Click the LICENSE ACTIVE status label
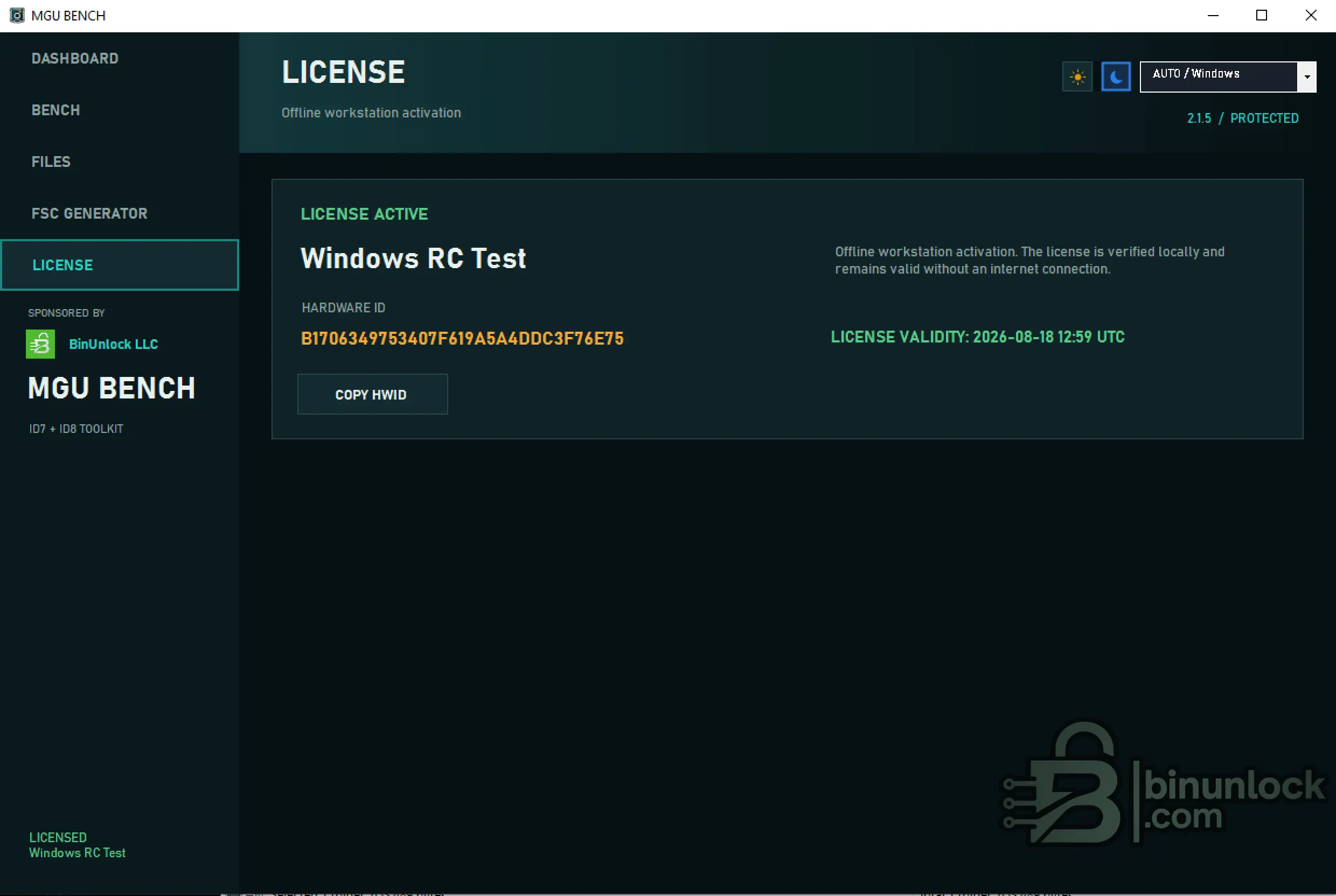This screenshot has width=1336, height=896. 364,214
